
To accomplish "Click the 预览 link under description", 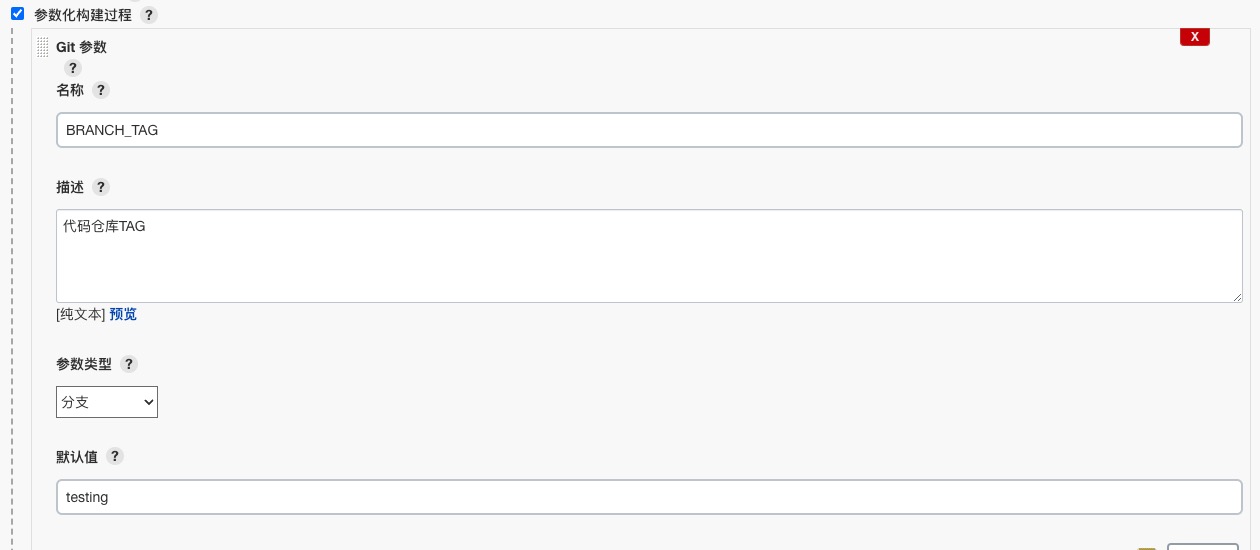I will pos(123,314).
